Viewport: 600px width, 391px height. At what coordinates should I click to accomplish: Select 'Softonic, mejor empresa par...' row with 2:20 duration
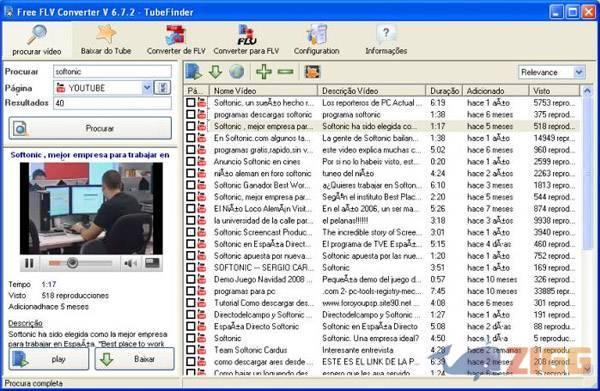(x=383, y=197)
